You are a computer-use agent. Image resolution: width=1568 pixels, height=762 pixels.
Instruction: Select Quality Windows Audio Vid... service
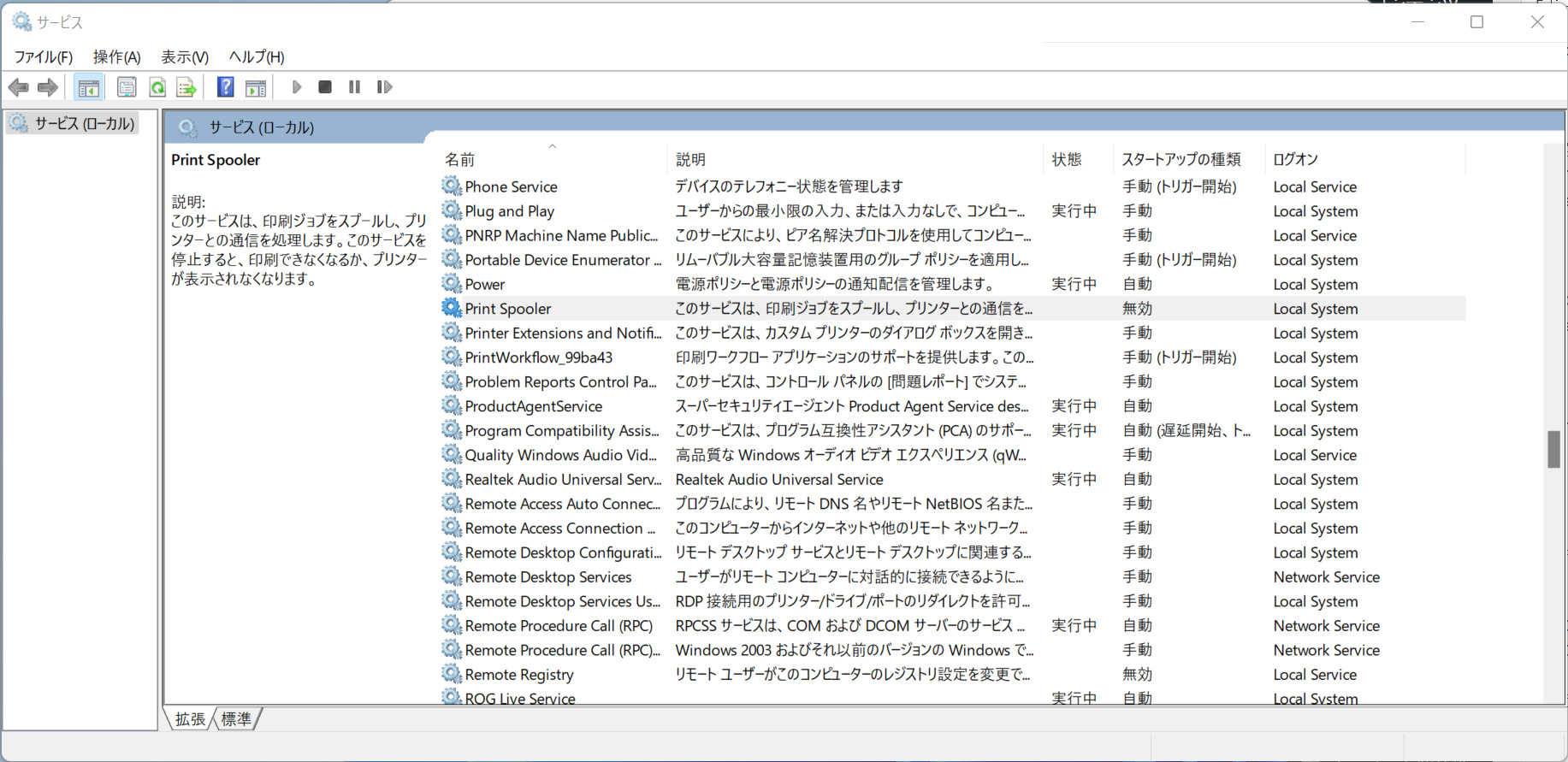560,455
